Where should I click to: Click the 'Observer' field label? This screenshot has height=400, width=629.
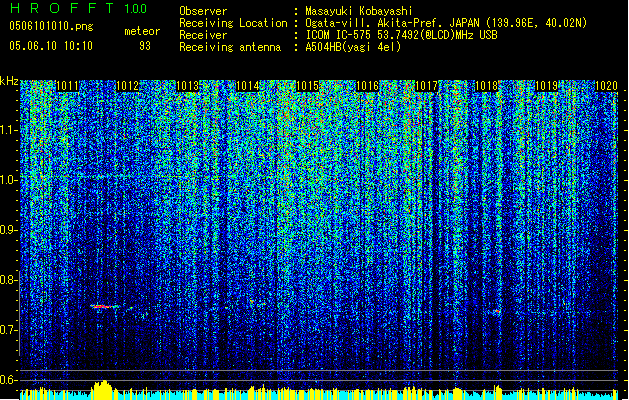[203, 11]
